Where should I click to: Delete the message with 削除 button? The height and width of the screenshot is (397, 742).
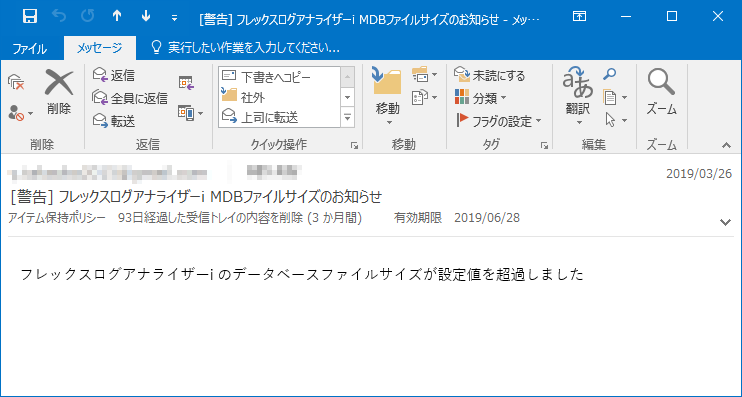click(59, 93)
